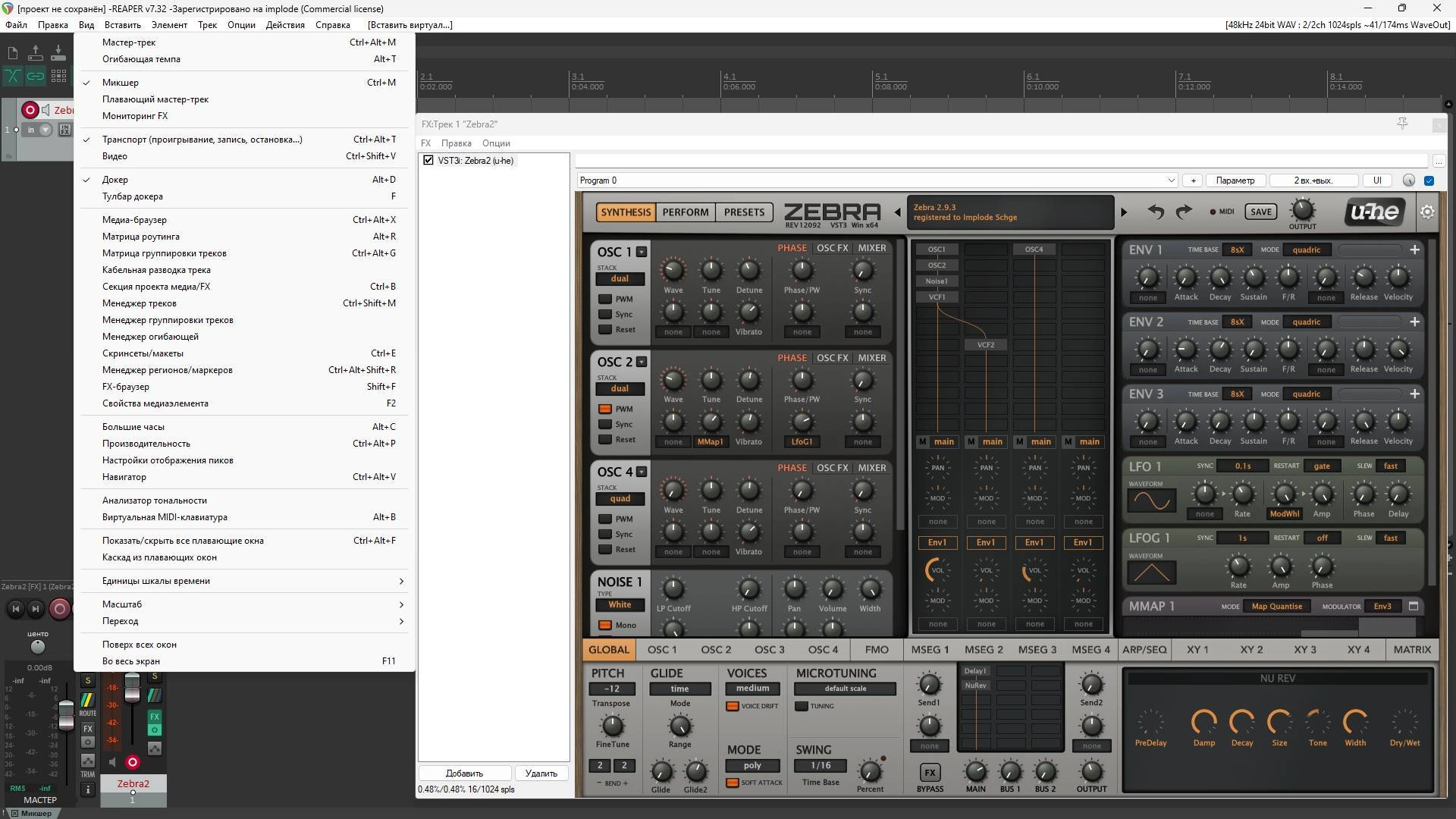Click the Параметр button
This screenshot has width=1456, height=819.
[1235, 180]
